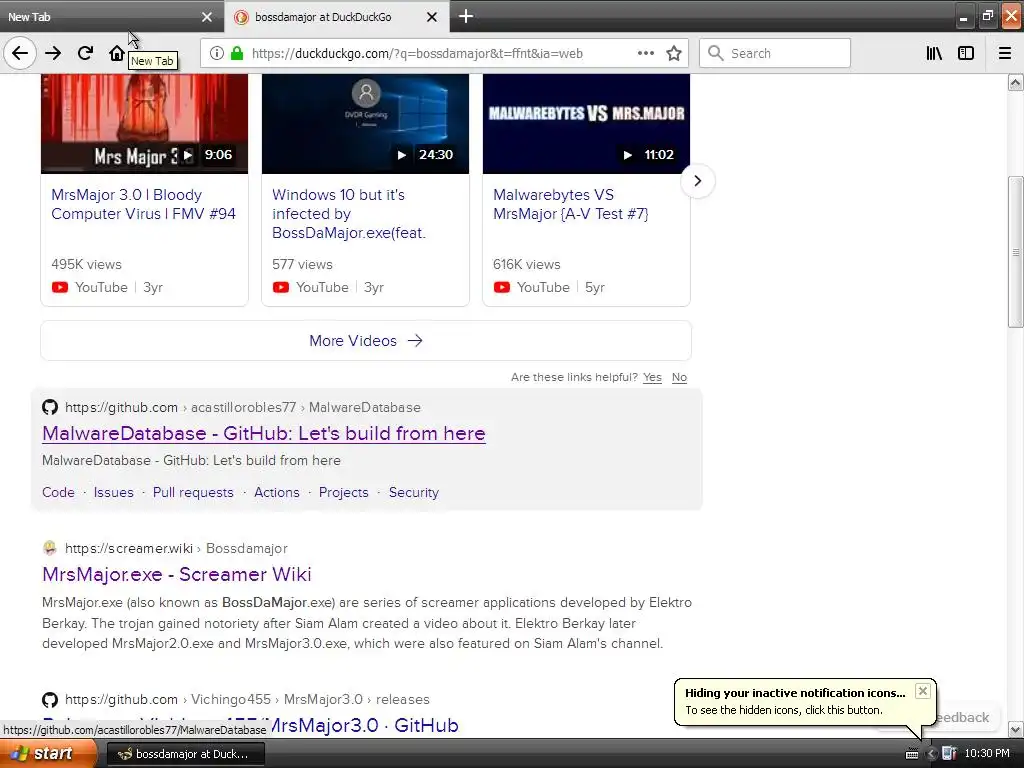
Task: Close the notification icons balloon tip
Action: coord(922,691)
